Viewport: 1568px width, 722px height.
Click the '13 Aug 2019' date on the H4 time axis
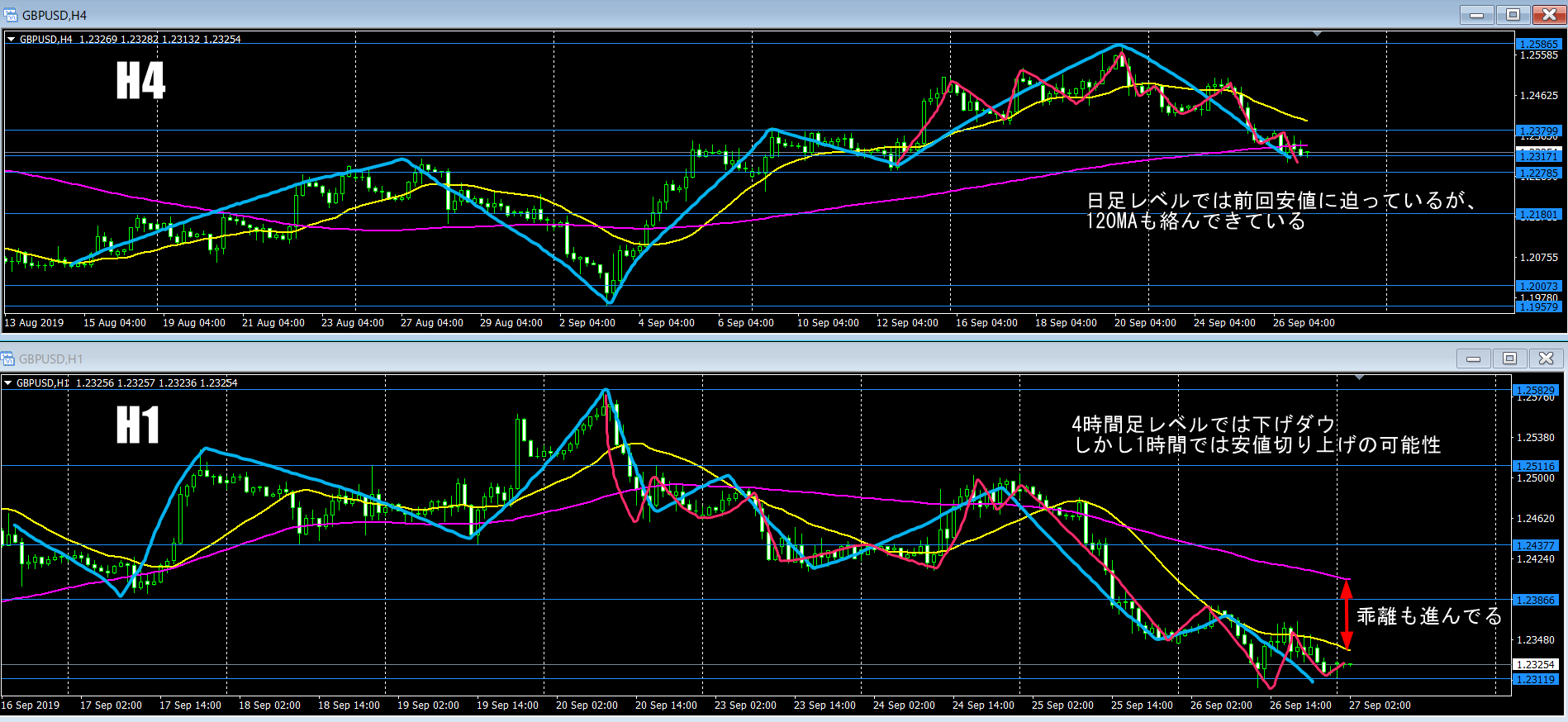point(34,323)
